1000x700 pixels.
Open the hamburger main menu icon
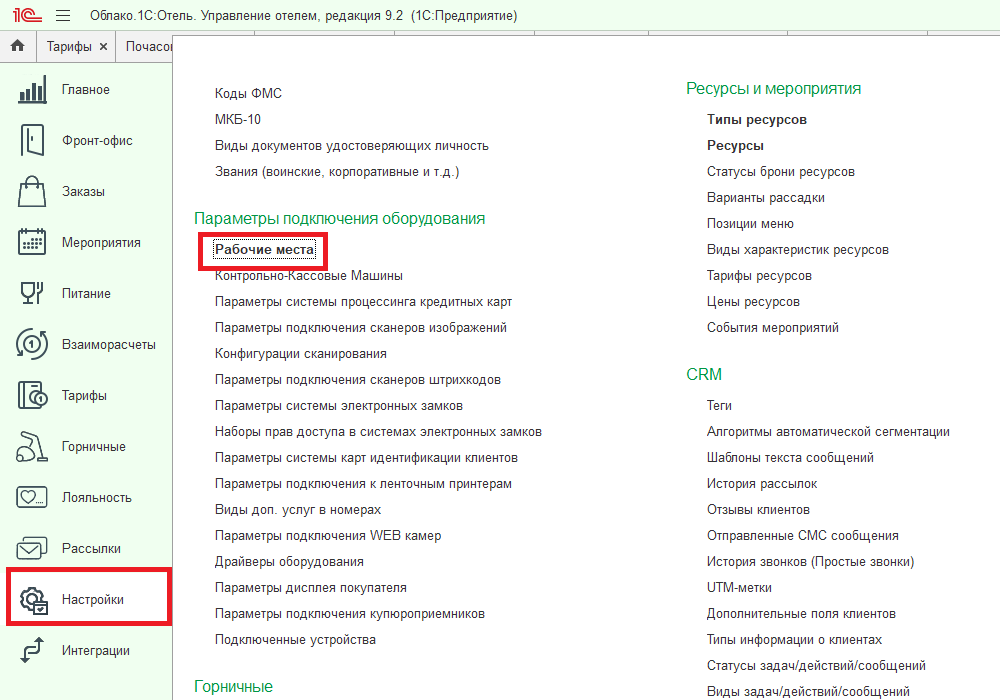62,15
